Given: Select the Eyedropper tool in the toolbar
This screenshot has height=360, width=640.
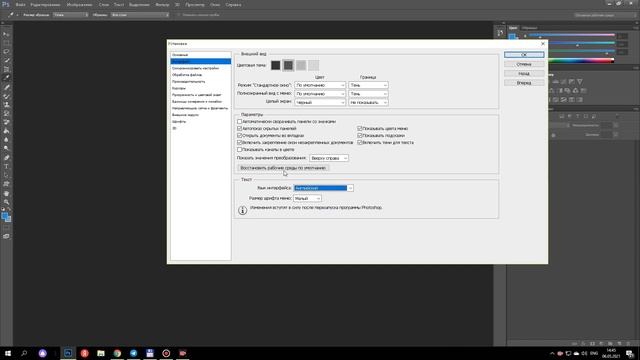Looking at the screenshot, I should coord(6,78).
